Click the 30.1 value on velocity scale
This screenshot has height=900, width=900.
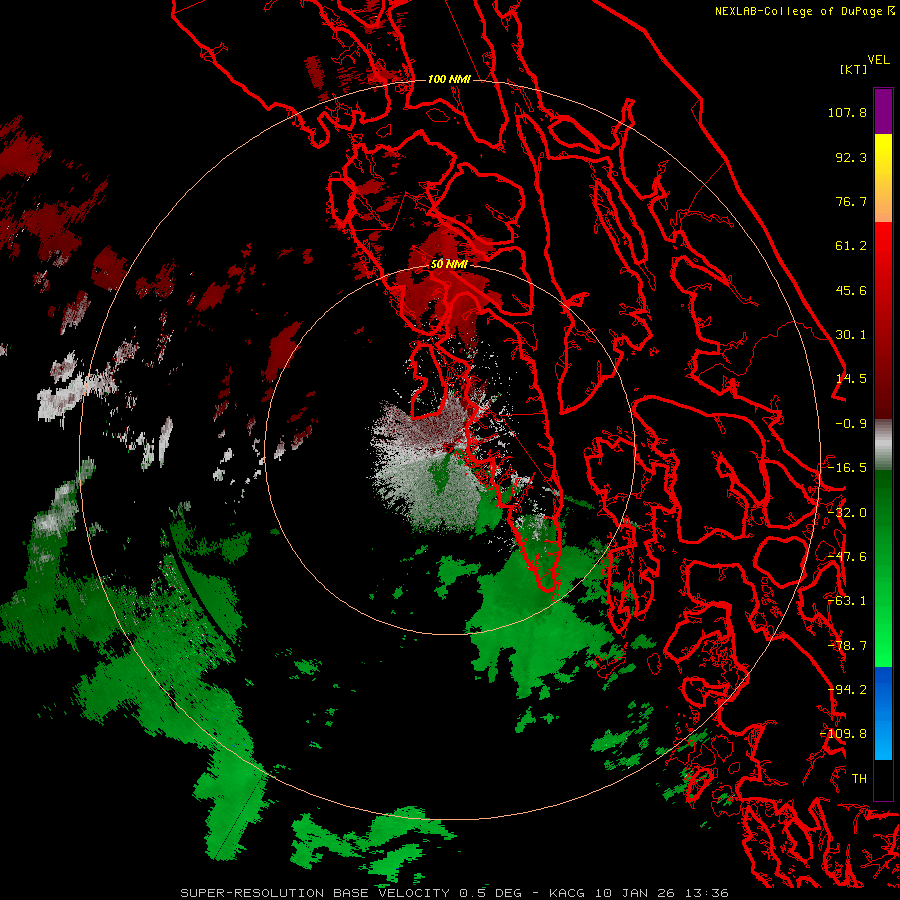pos(851,335)
